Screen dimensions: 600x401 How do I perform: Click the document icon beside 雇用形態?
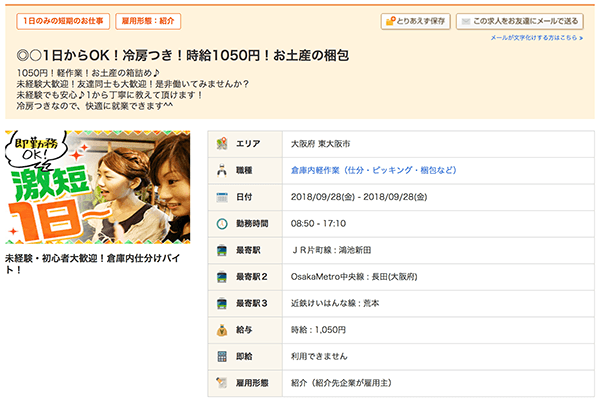[222, 383]
